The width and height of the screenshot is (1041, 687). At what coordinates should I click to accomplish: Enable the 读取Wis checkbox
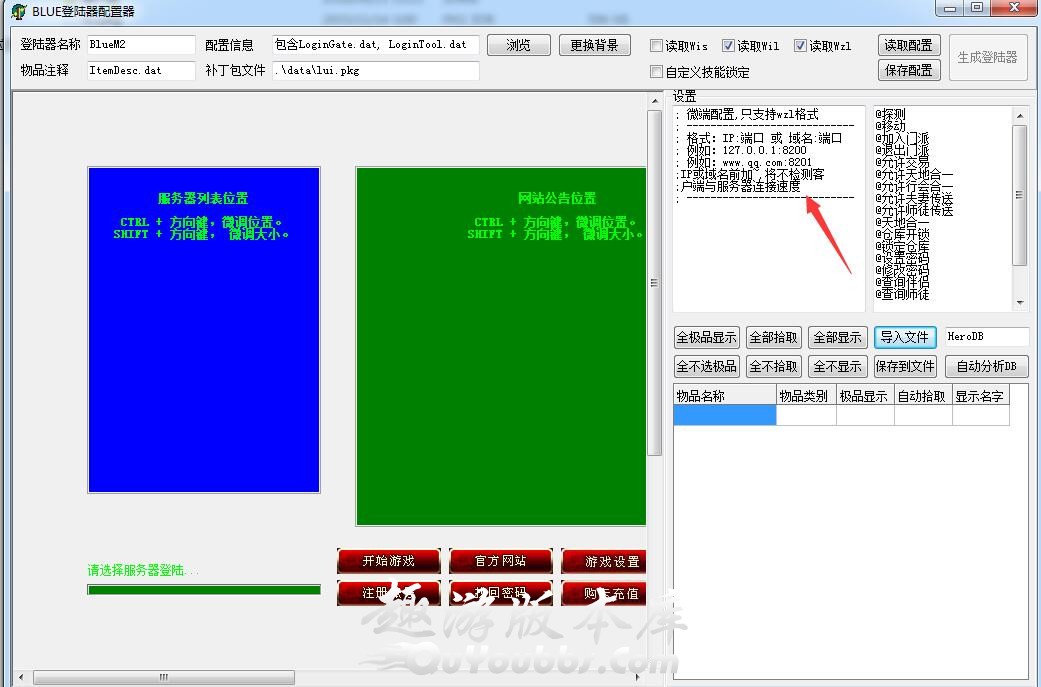pos(656,46)
